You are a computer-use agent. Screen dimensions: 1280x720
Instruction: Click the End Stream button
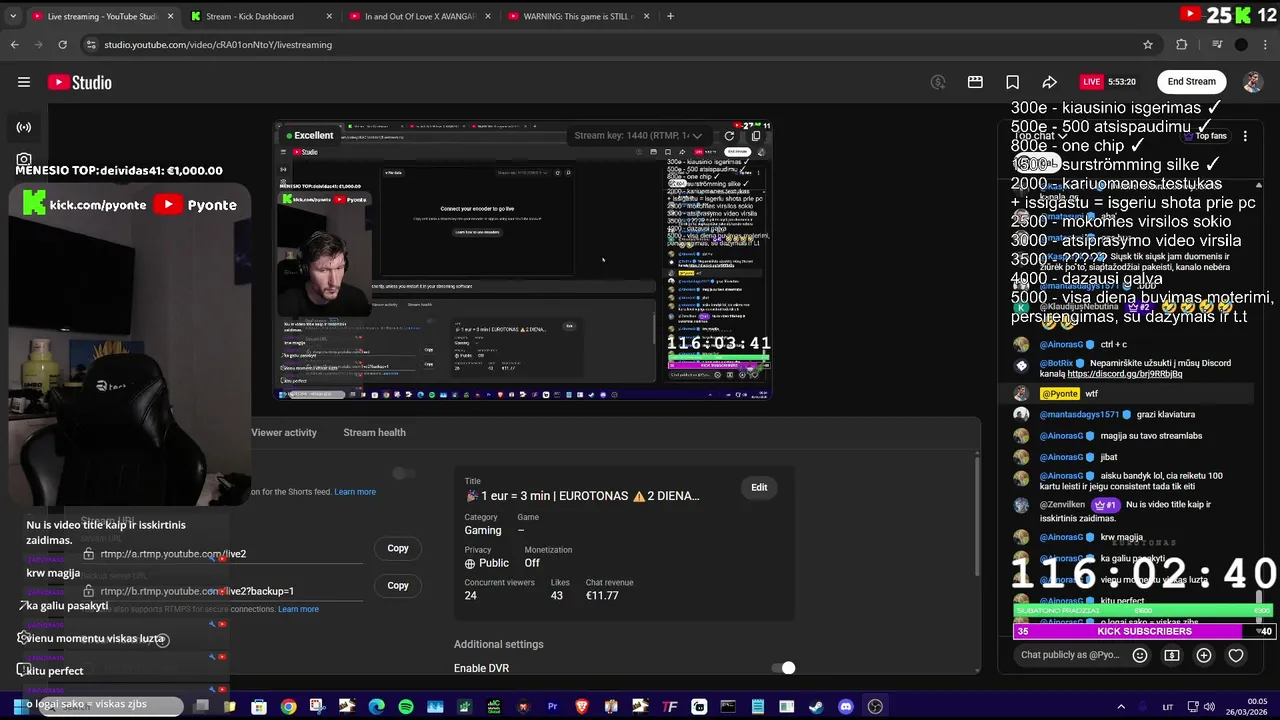pos(1192,82)
